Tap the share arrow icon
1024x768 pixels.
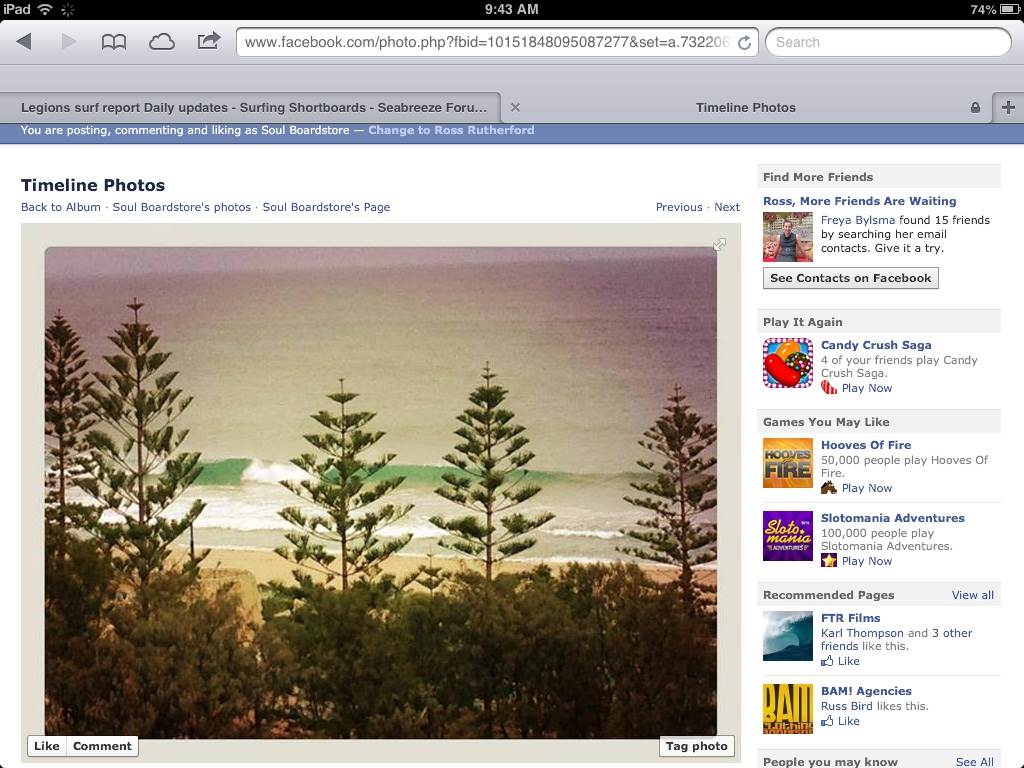208,41
